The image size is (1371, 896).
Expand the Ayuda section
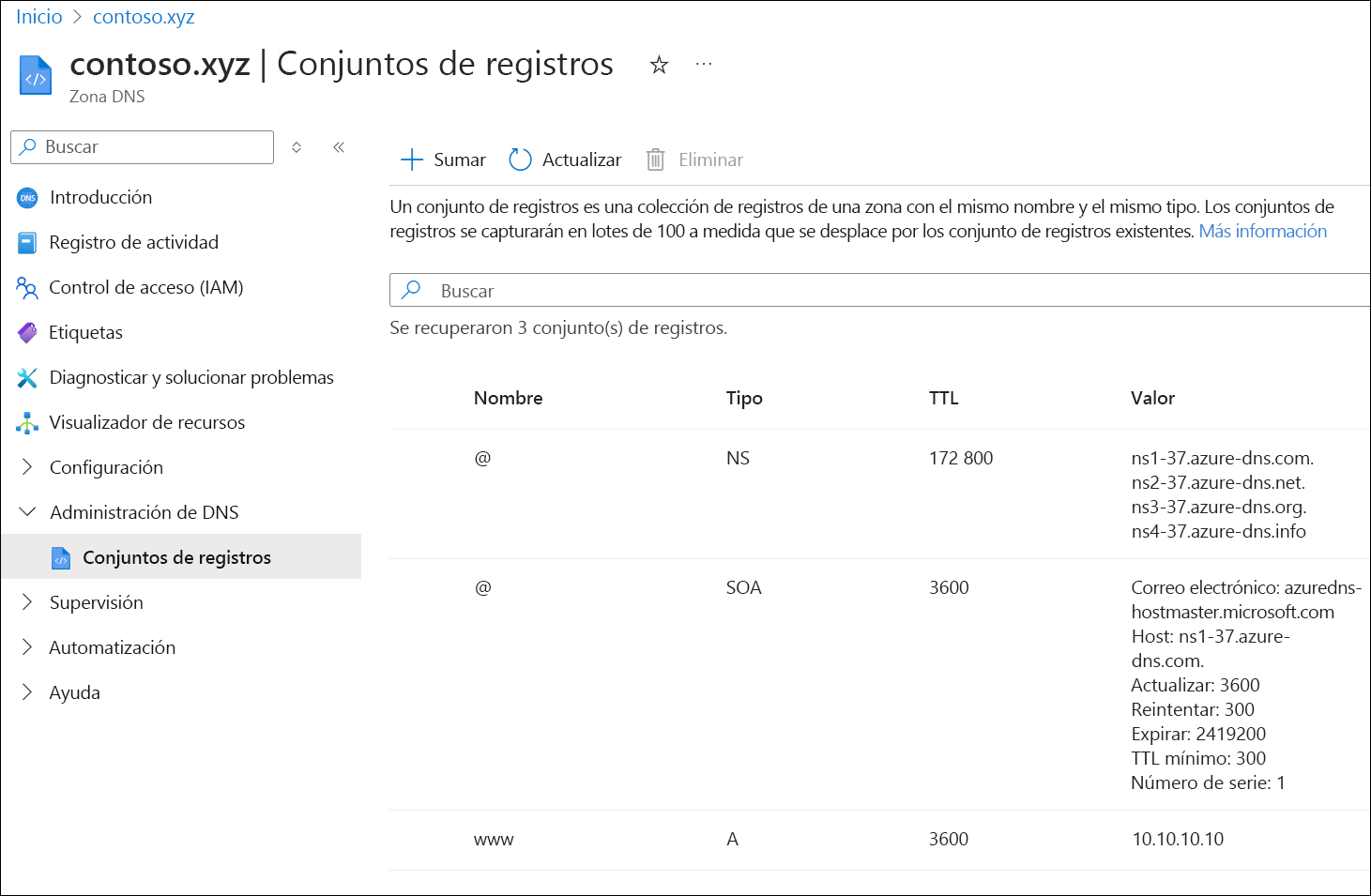28,692
